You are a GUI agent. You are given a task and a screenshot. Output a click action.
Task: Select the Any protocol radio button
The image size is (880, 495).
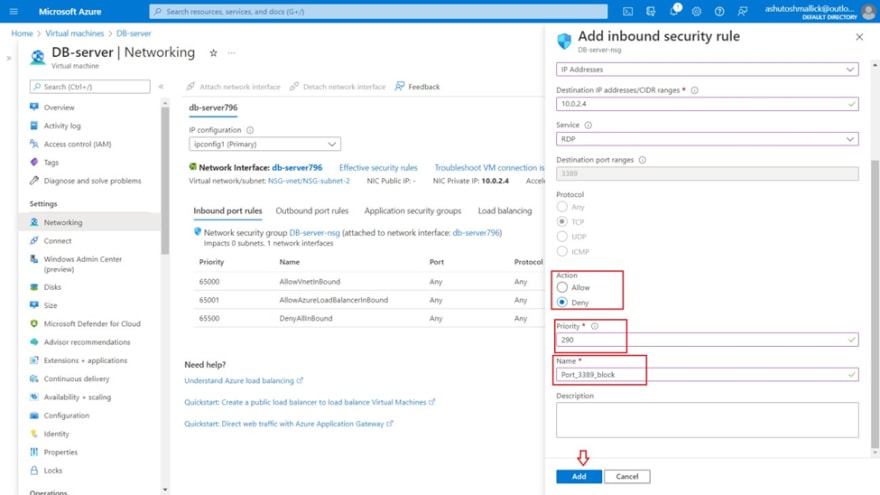click(x=562, y=207)
